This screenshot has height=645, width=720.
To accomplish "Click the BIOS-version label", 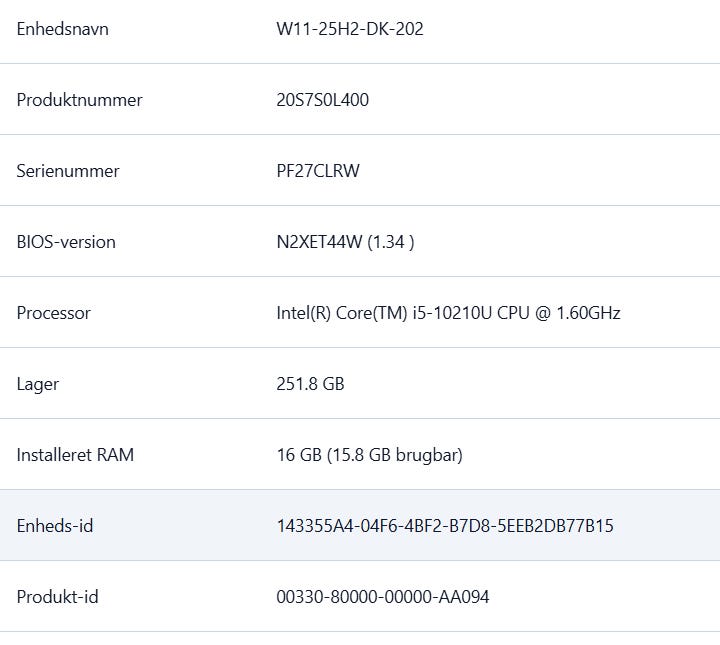I will point(66,242).
